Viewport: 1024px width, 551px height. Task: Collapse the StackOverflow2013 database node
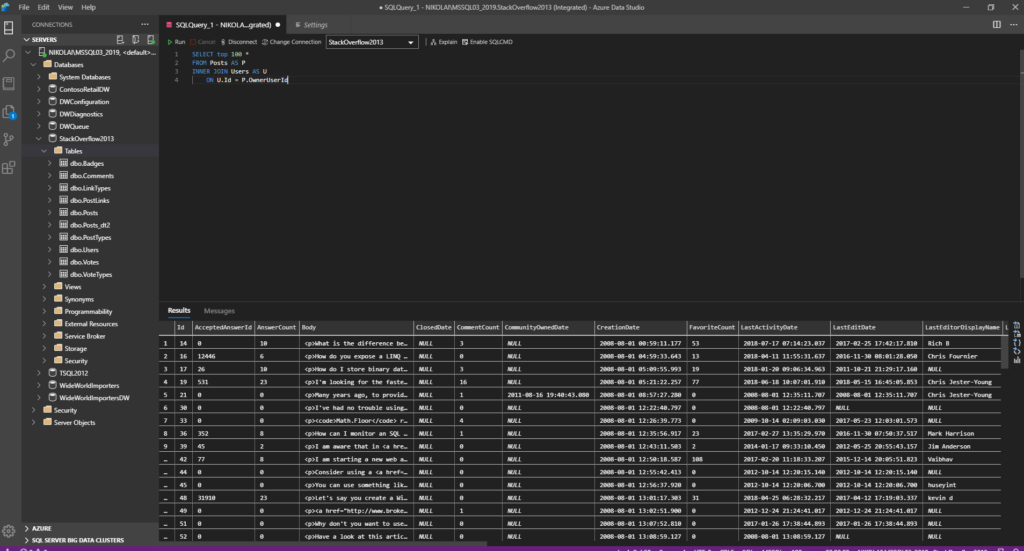[x=39, y=138]
